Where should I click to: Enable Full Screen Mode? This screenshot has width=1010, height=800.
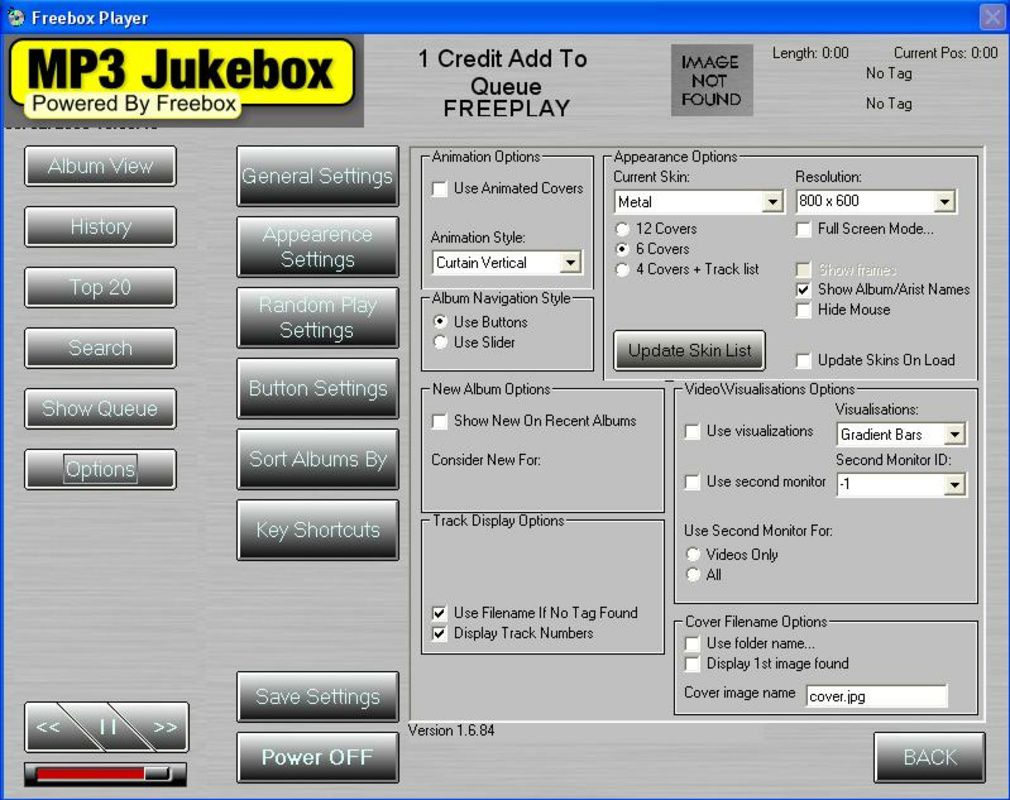coord(804,229)
